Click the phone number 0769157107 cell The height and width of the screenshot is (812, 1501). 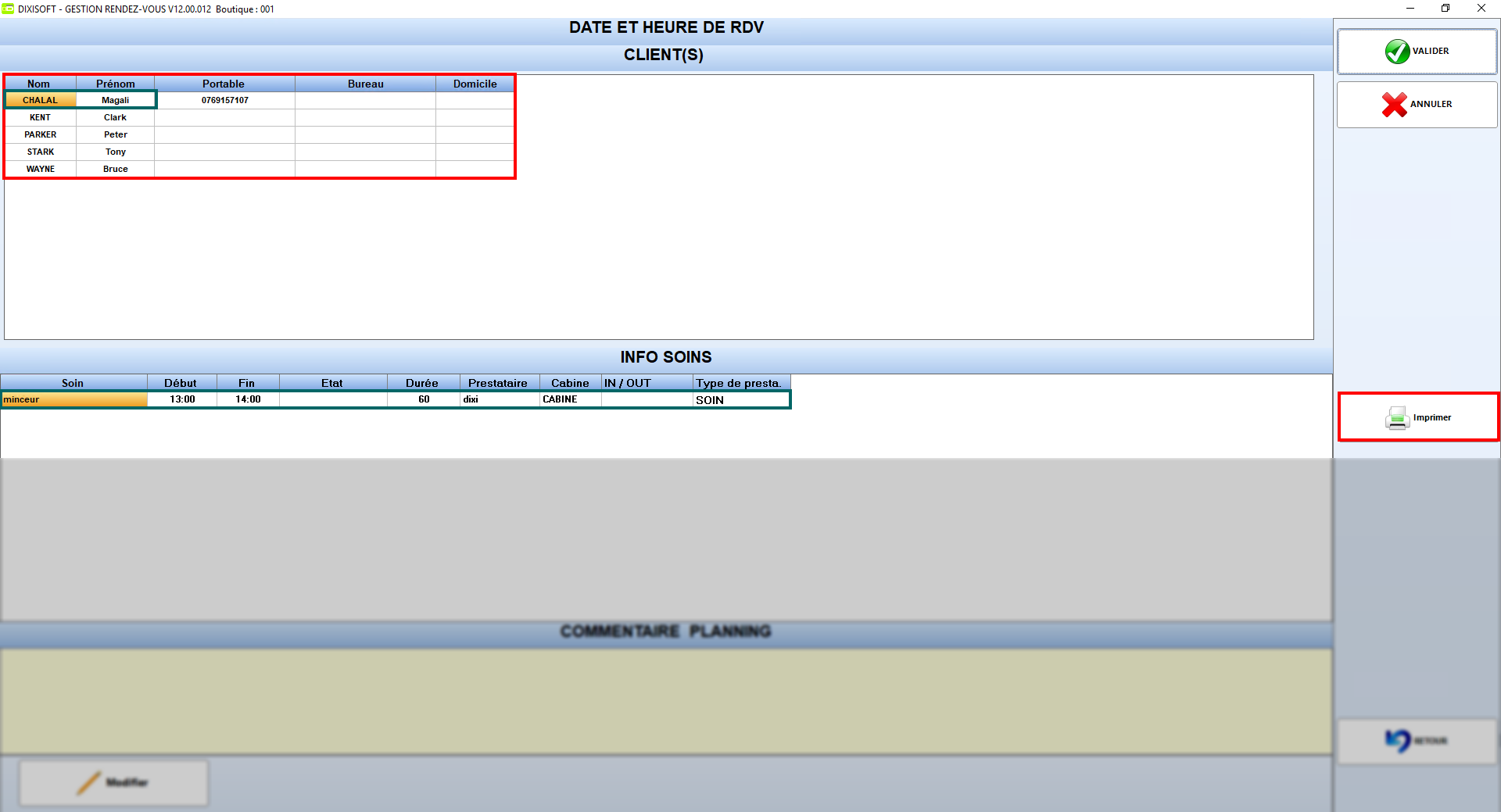225,100
